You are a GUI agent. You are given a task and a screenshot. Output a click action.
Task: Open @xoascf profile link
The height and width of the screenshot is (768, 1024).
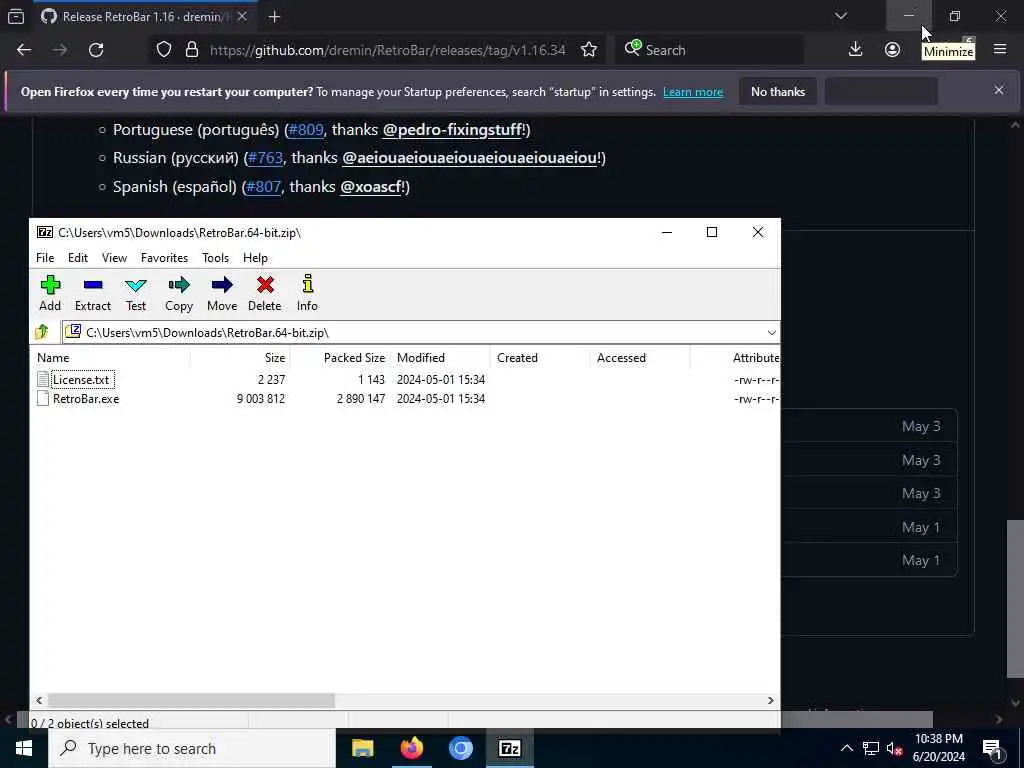(371, 187)
